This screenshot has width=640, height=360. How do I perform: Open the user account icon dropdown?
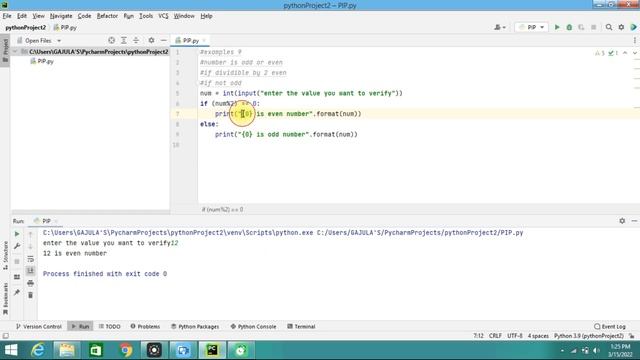(500, 27)
